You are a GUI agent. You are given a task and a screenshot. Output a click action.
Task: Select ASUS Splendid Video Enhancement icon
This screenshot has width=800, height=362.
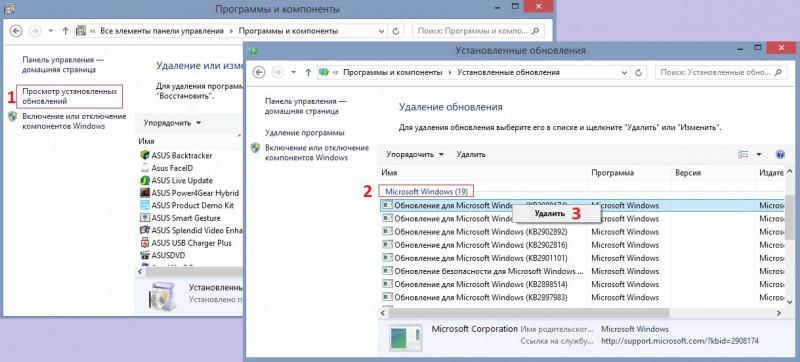(x=144, y=230)
